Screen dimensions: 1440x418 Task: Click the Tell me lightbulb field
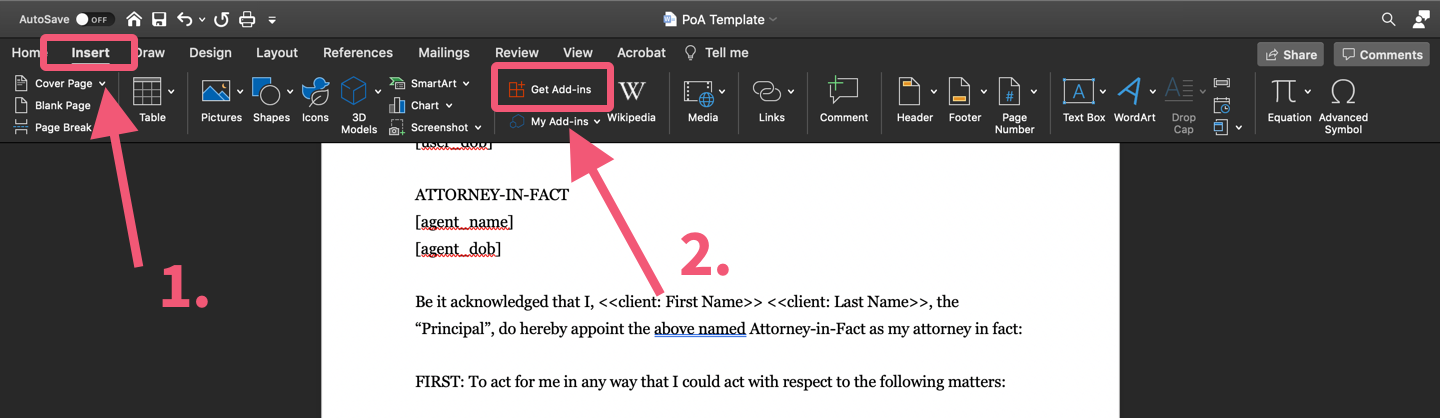(716, 53)
